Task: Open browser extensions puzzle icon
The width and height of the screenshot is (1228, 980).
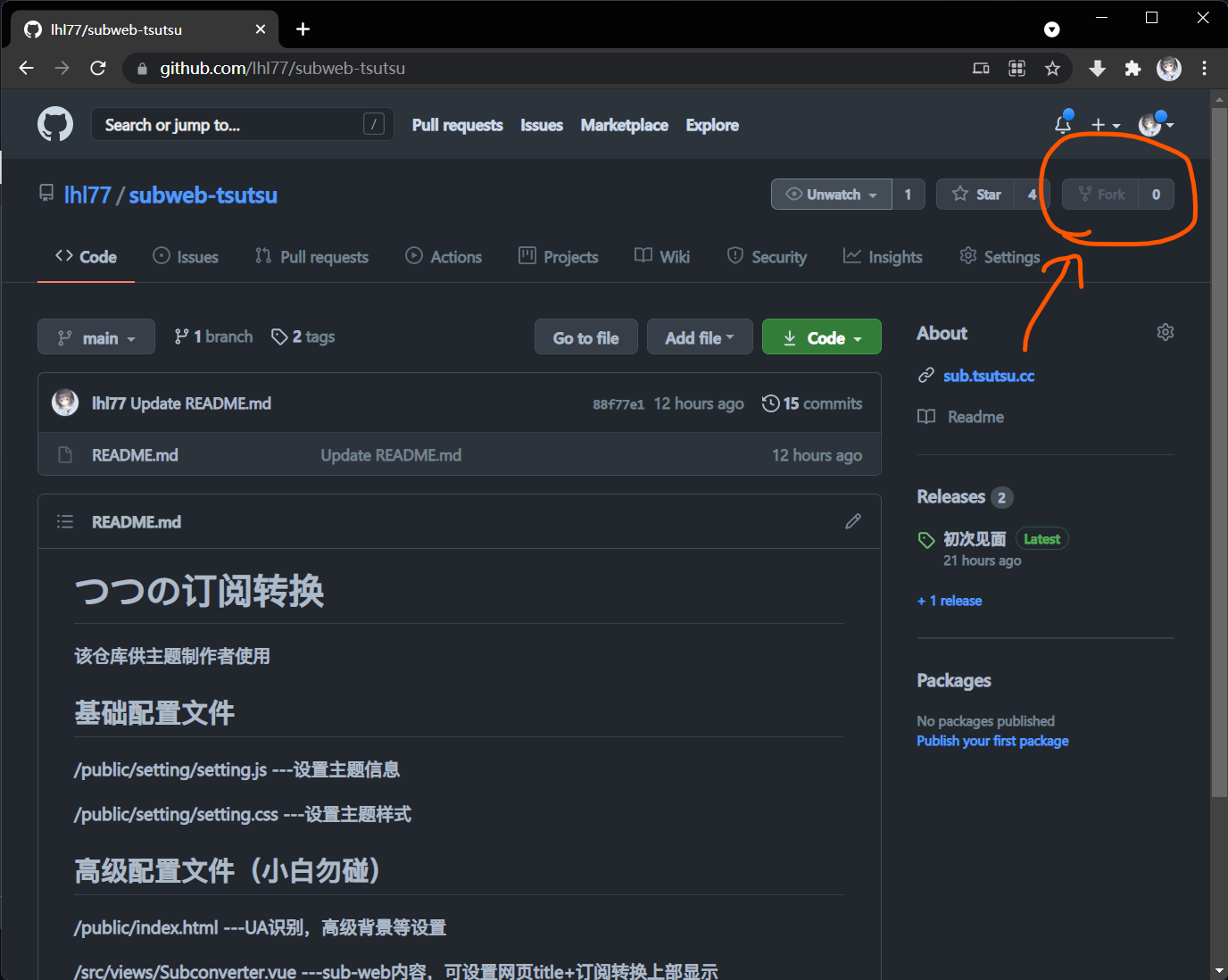Action: click(x=1133, y=68)
